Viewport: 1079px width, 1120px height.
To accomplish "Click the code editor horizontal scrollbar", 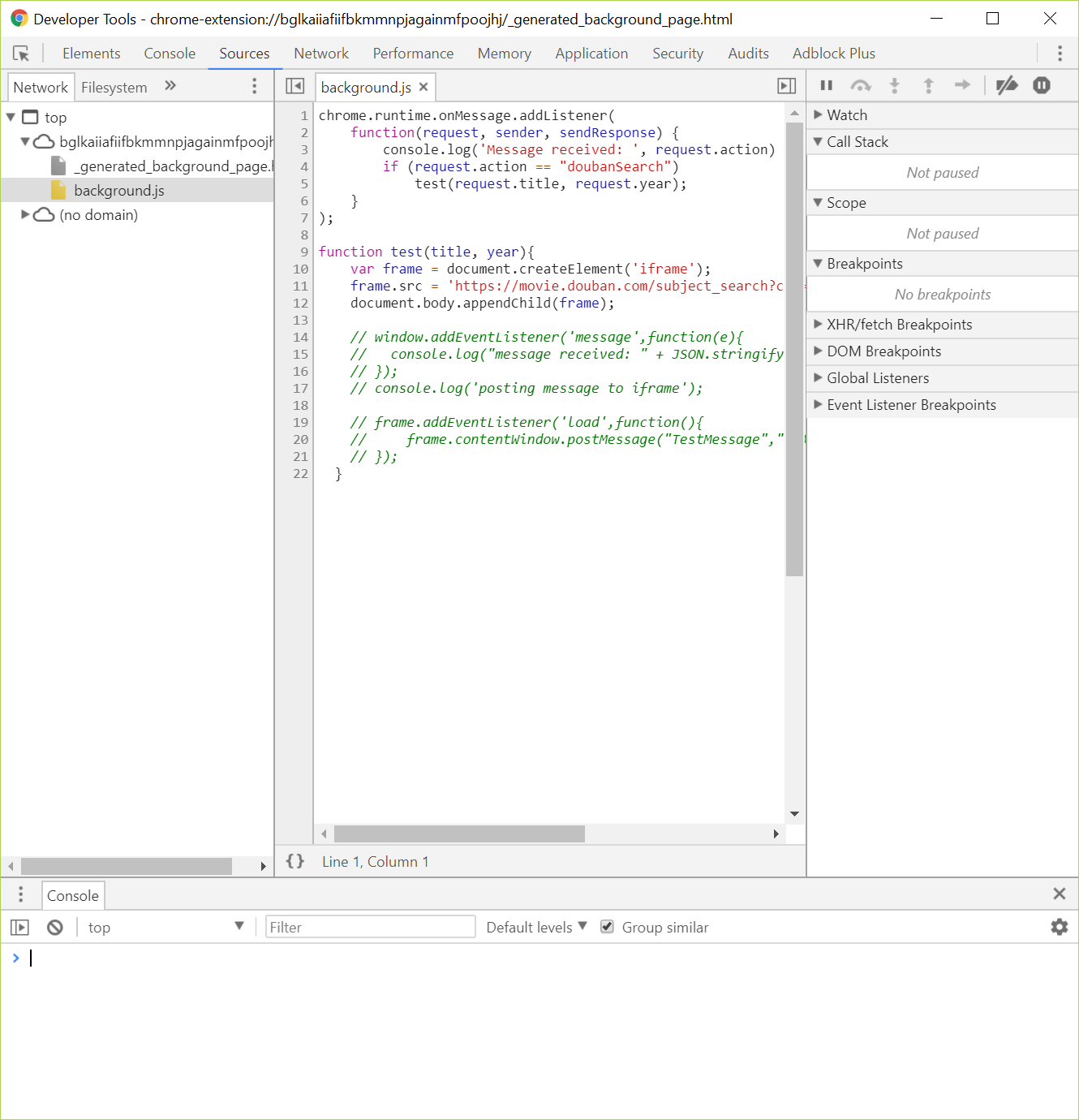I will (x=459, y=834).
